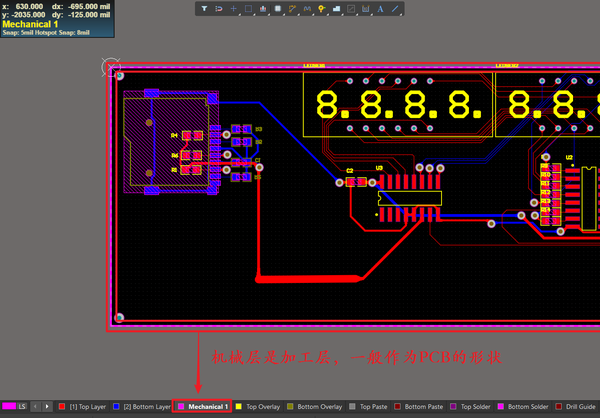Image resolution: width=600 pixels, height=418 pixels.
Task: Switch to the Bottom Paste tab
Action: (419, 407)
